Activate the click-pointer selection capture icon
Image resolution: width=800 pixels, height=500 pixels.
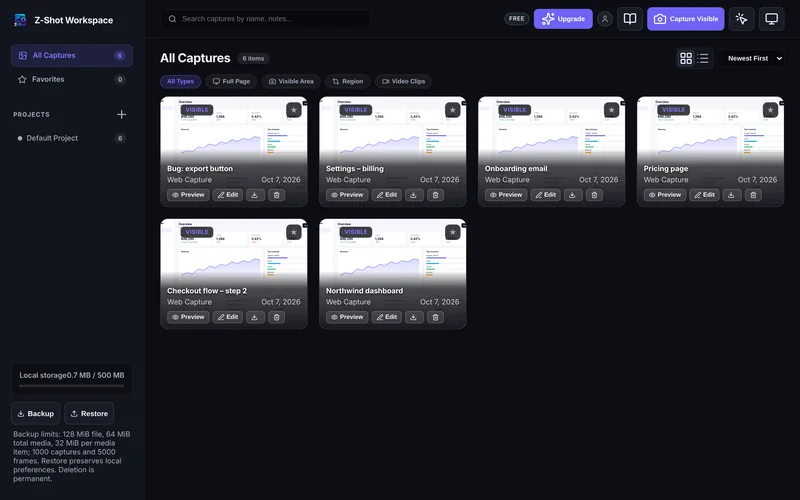coord(741,19)
